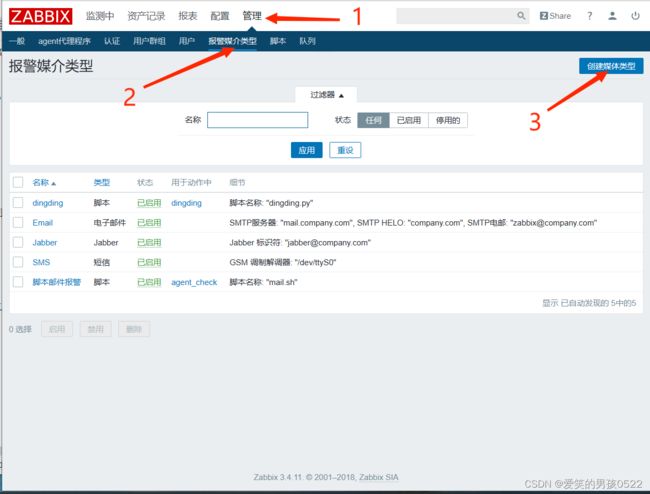Open the 配置 menu
The width and height of the screenshot is (650, 494).
pyautogui.click(x=220, y=16)
